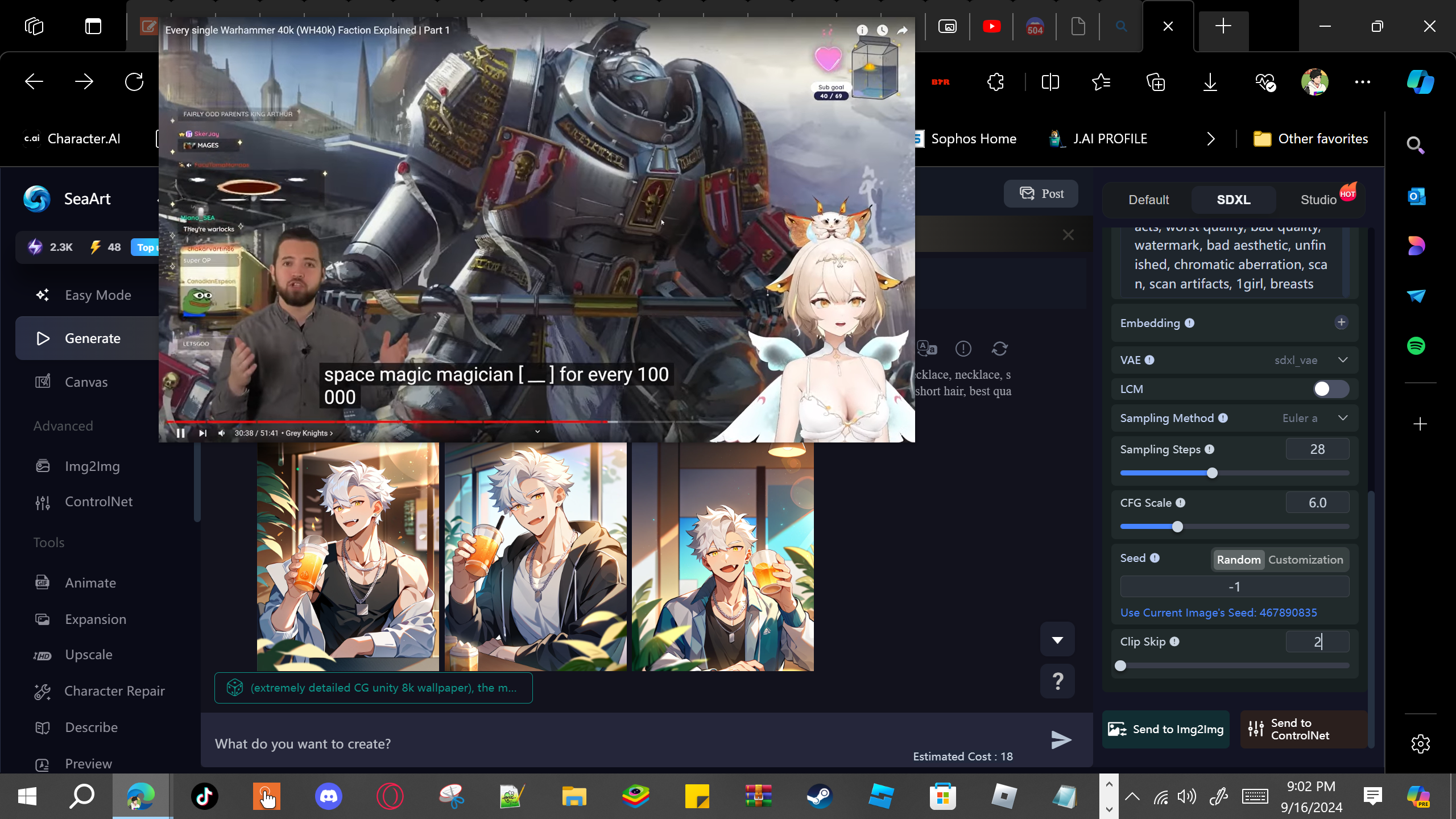1456x819 pixels.
Task: Click the Watch later clock icon
Action: 882,30
